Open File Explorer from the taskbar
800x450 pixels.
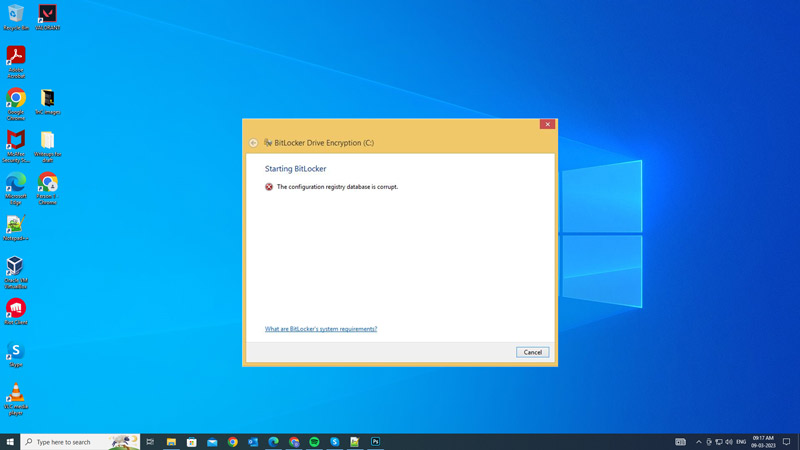click(x=171, y=442)
